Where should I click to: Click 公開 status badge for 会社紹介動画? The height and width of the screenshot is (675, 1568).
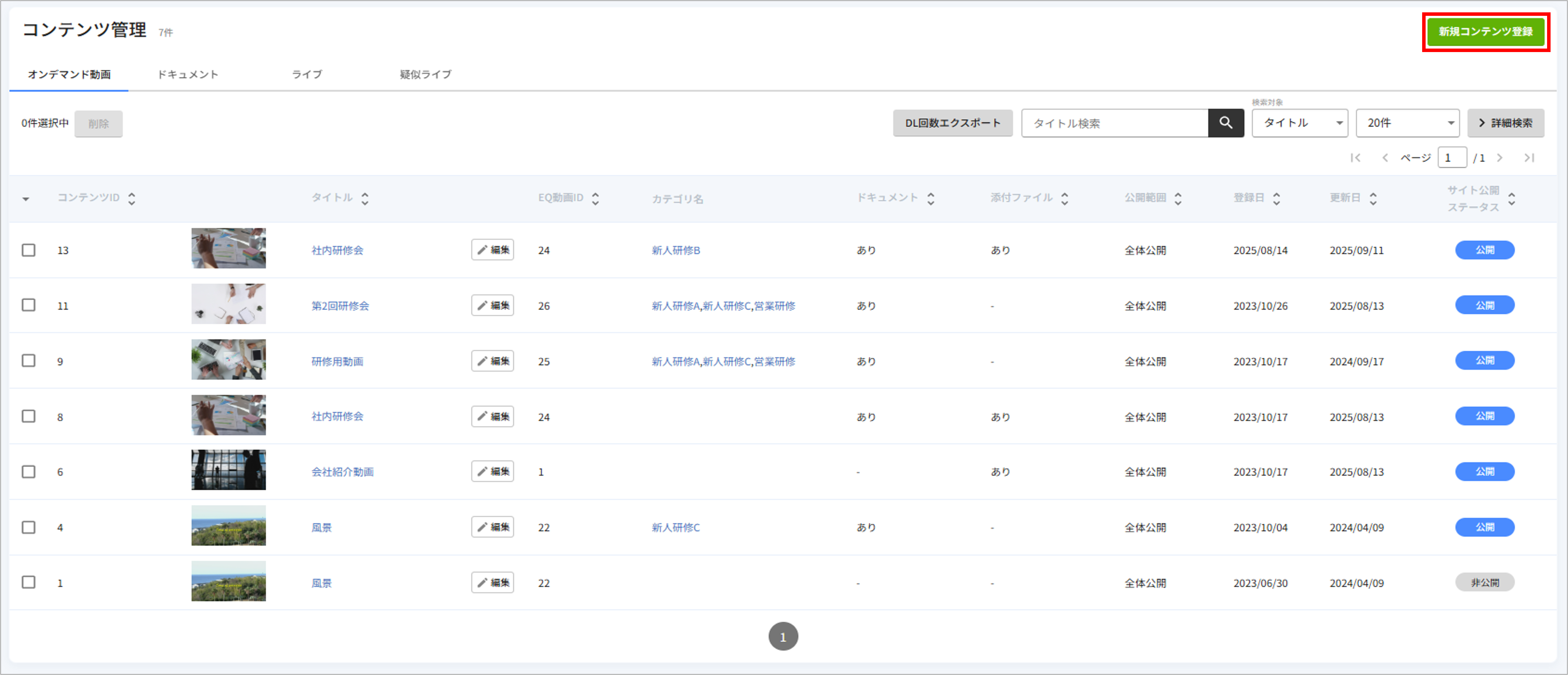pyautogui.click(x=1485, y=472)
